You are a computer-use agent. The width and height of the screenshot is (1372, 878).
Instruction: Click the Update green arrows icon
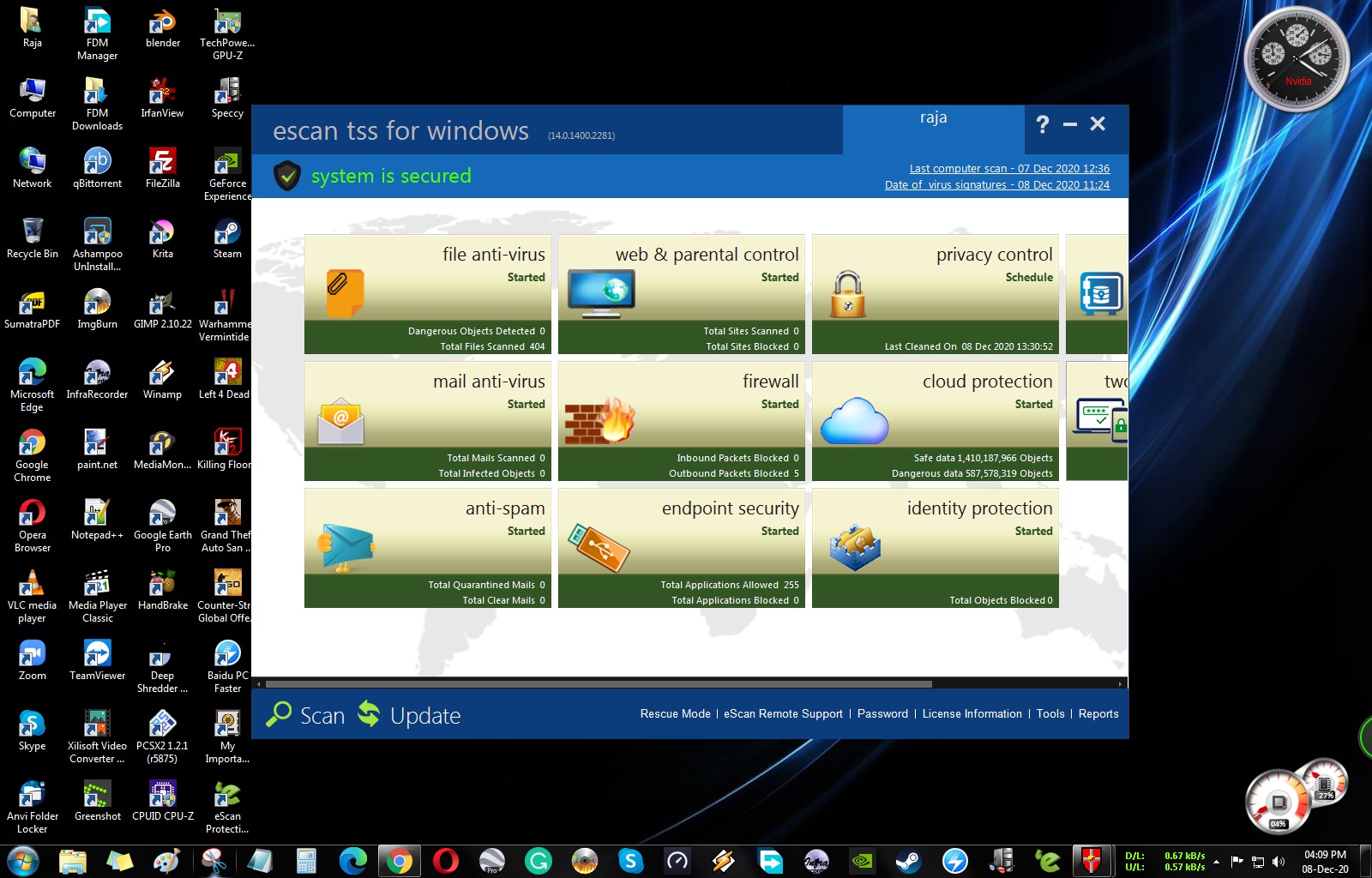[x=367, y=713]
